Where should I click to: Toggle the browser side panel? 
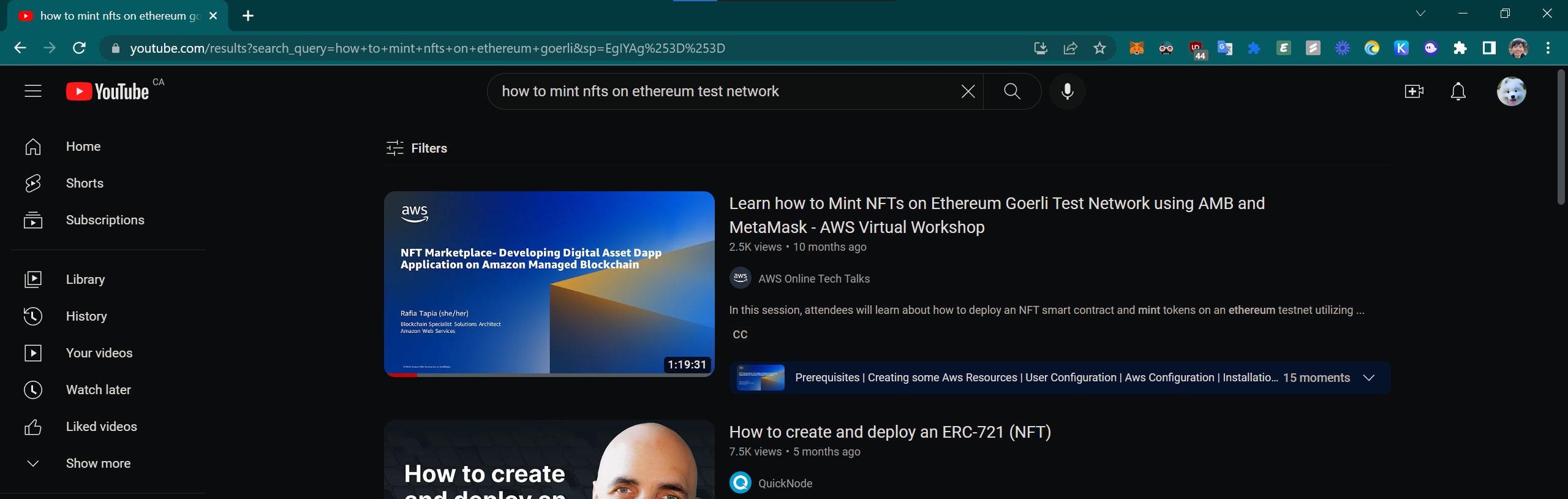pos(1489,48)
